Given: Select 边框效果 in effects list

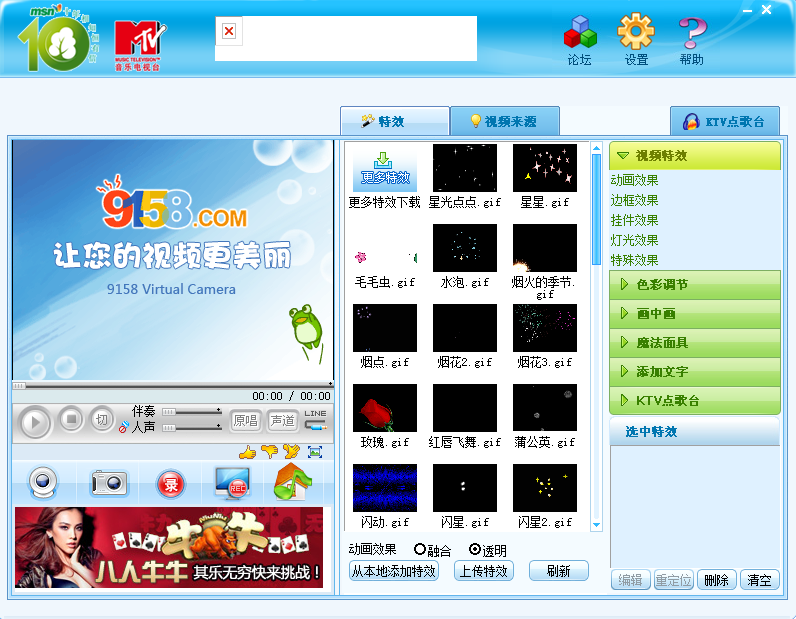Looking at the screenshot, I should (634, 200).
